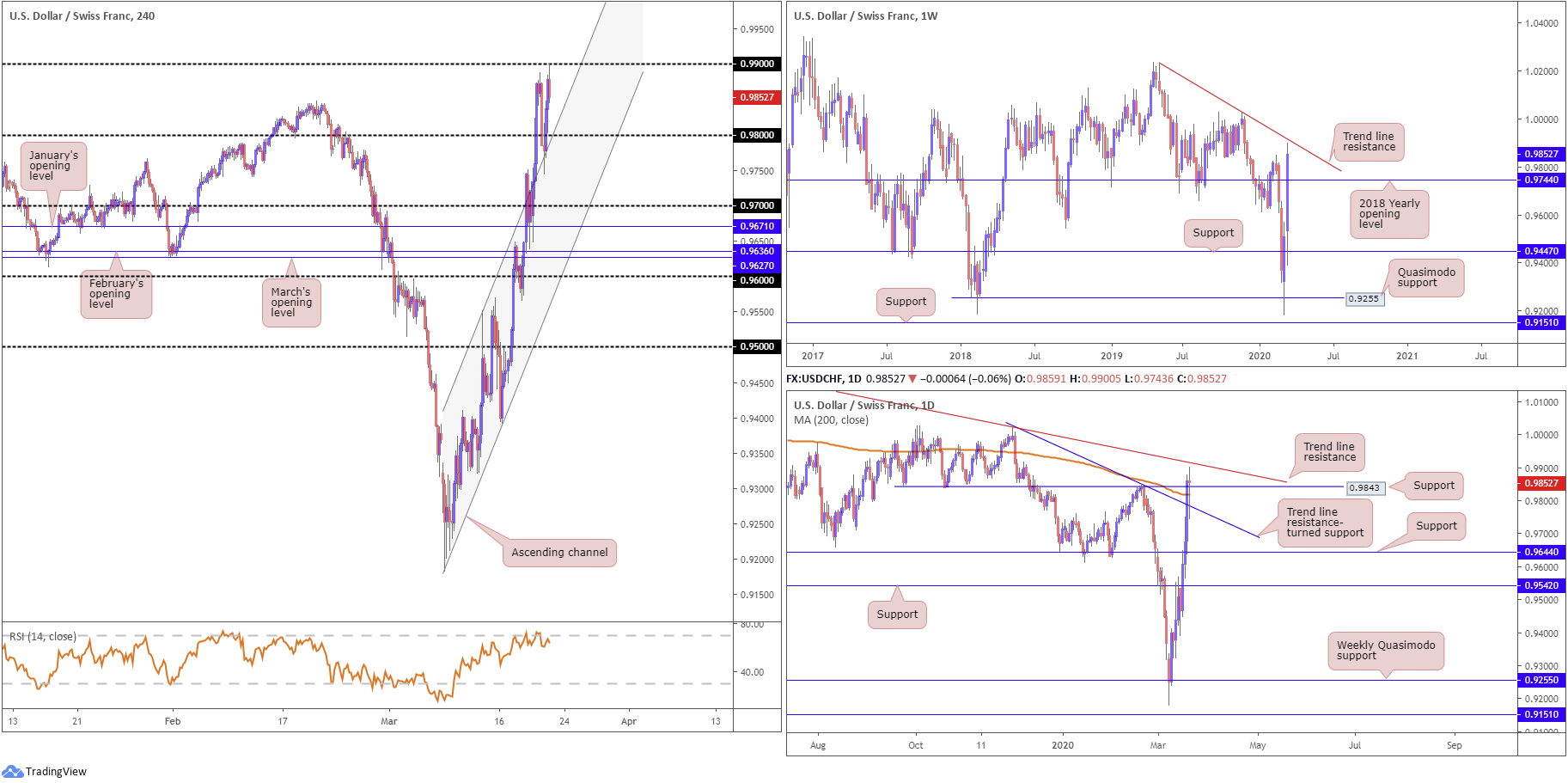
Task: Click the 'RSI (14, close)' indicator title
Action: pos(43,637)
